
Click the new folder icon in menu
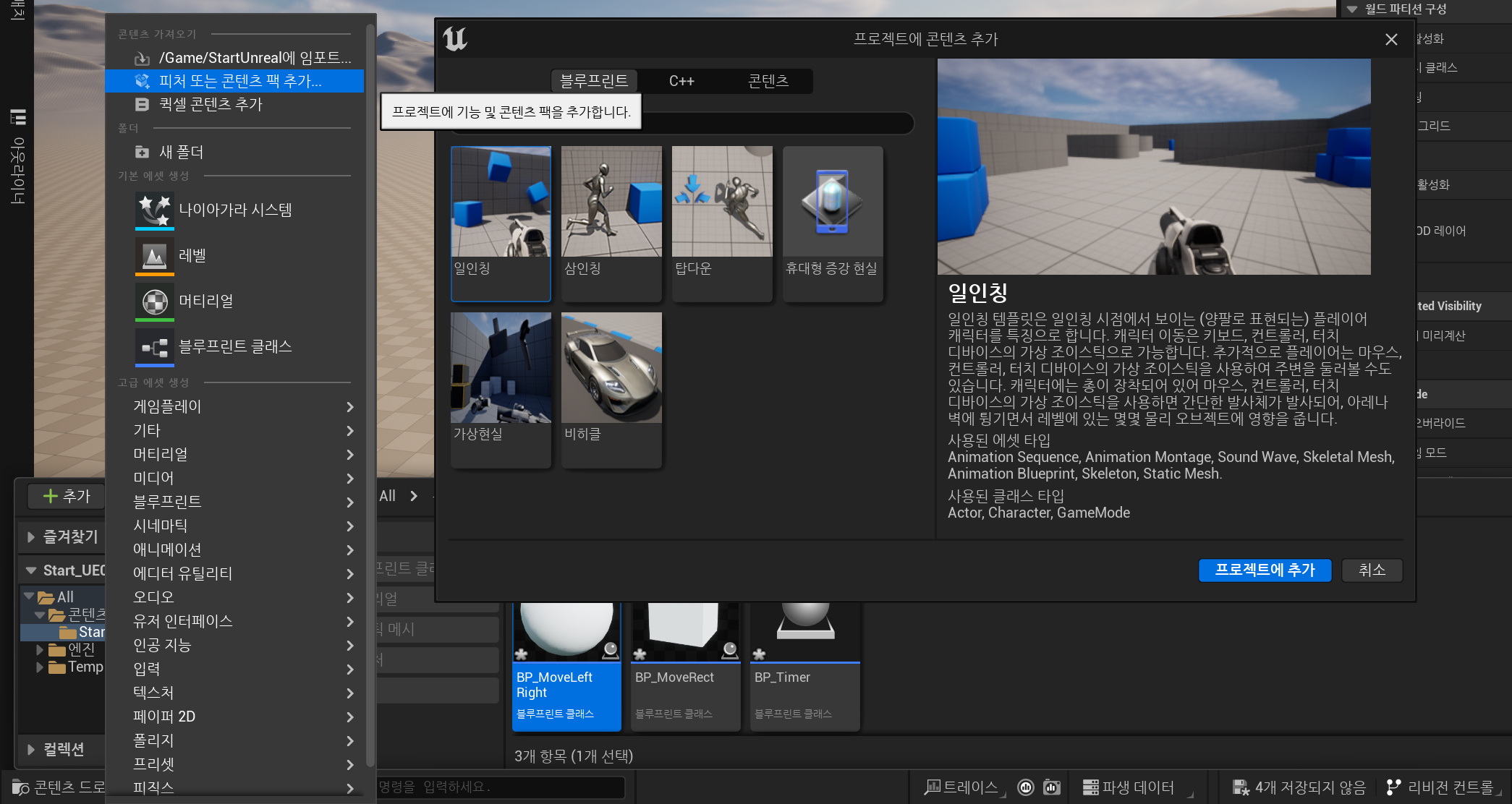143,152
